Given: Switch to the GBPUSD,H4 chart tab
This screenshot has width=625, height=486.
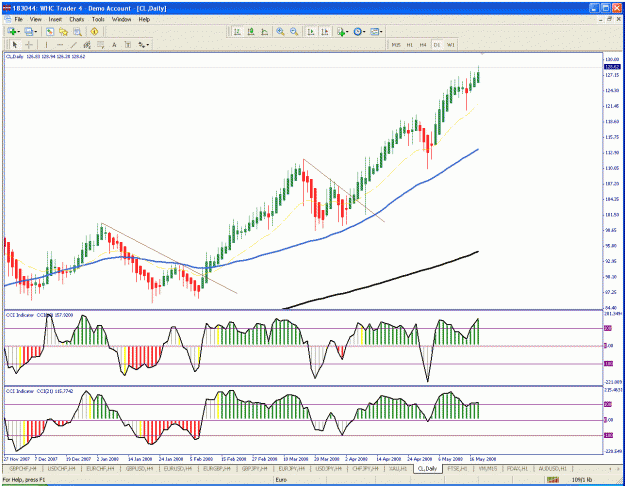Looking at the screenshot, I should coord(139,468).
